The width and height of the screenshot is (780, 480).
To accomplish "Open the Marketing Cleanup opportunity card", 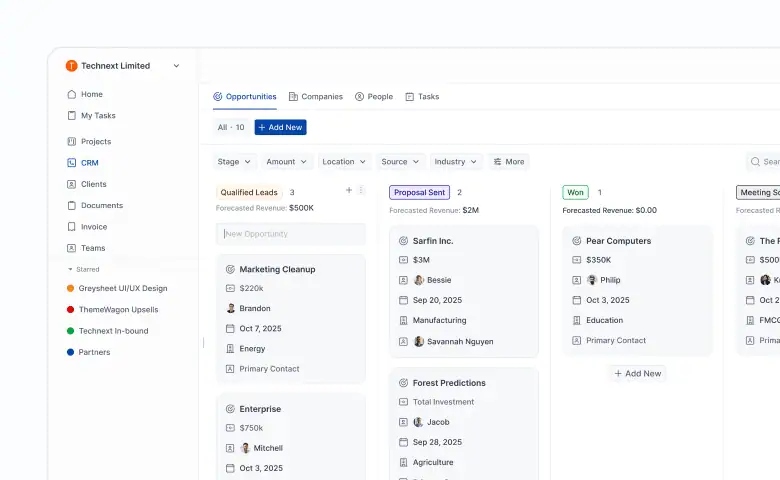I will coord(277,269).
